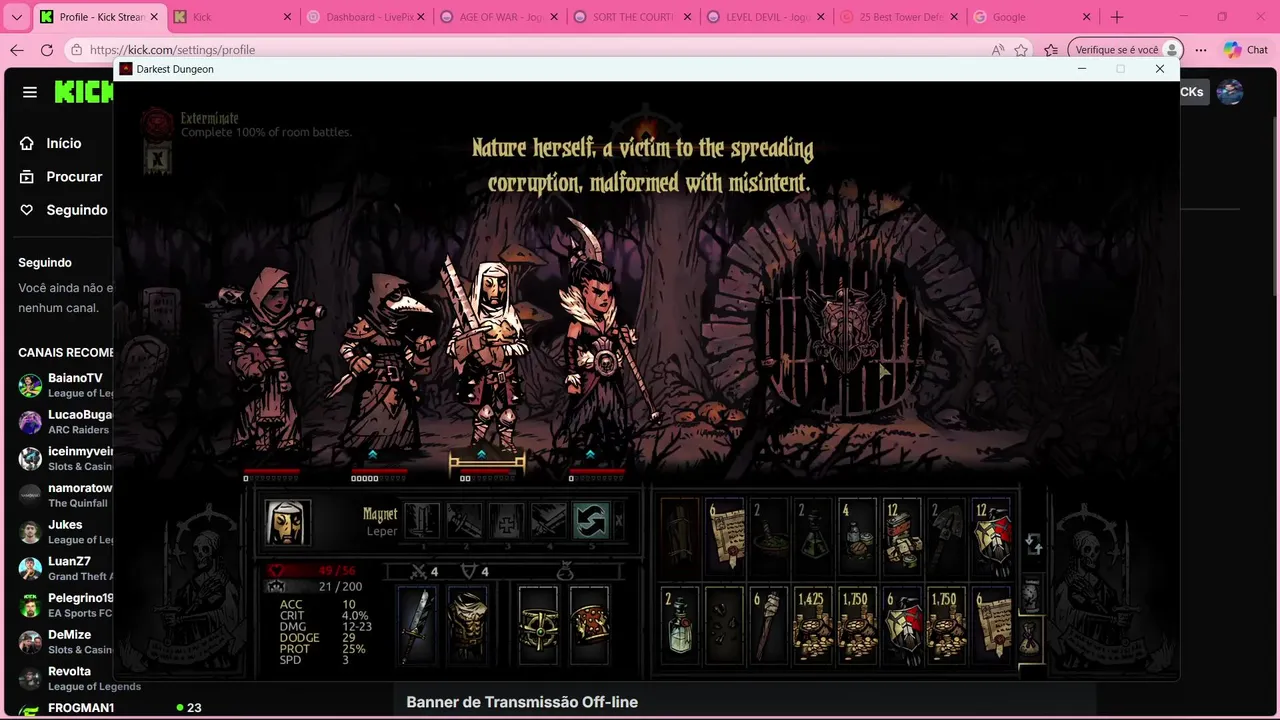The height and width of the screenshot is (720, 1280).
Task: Switch to LEVEL DEVIL browser tab
Action: [x=765, y=17]
